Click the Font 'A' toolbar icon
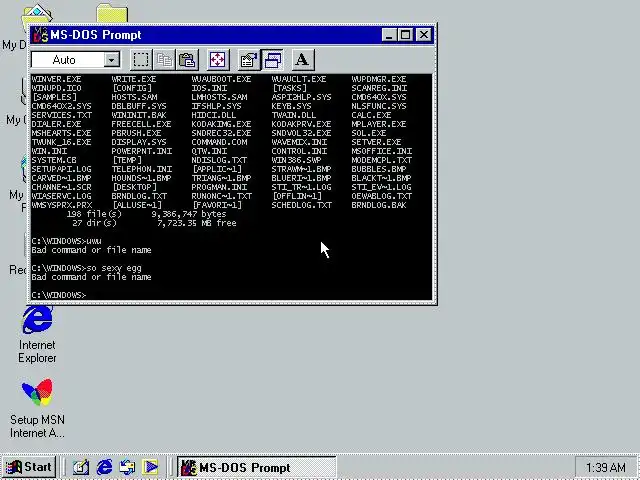Image resolution: width=640 pixels, height=480 pixels. (x=302, y=60)
